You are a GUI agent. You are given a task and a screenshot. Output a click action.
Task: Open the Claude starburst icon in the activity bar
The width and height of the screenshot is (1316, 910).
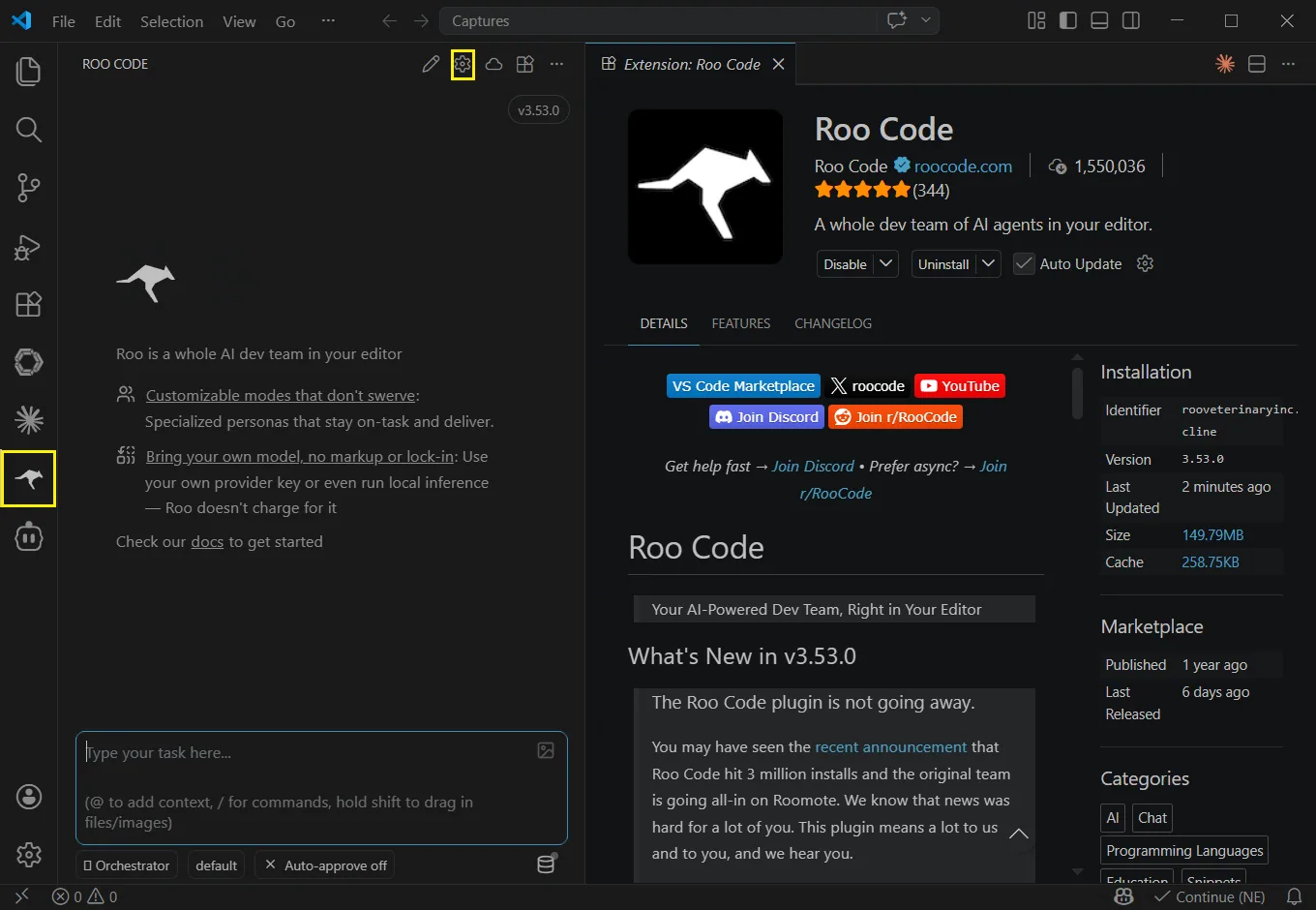point(28,420)
